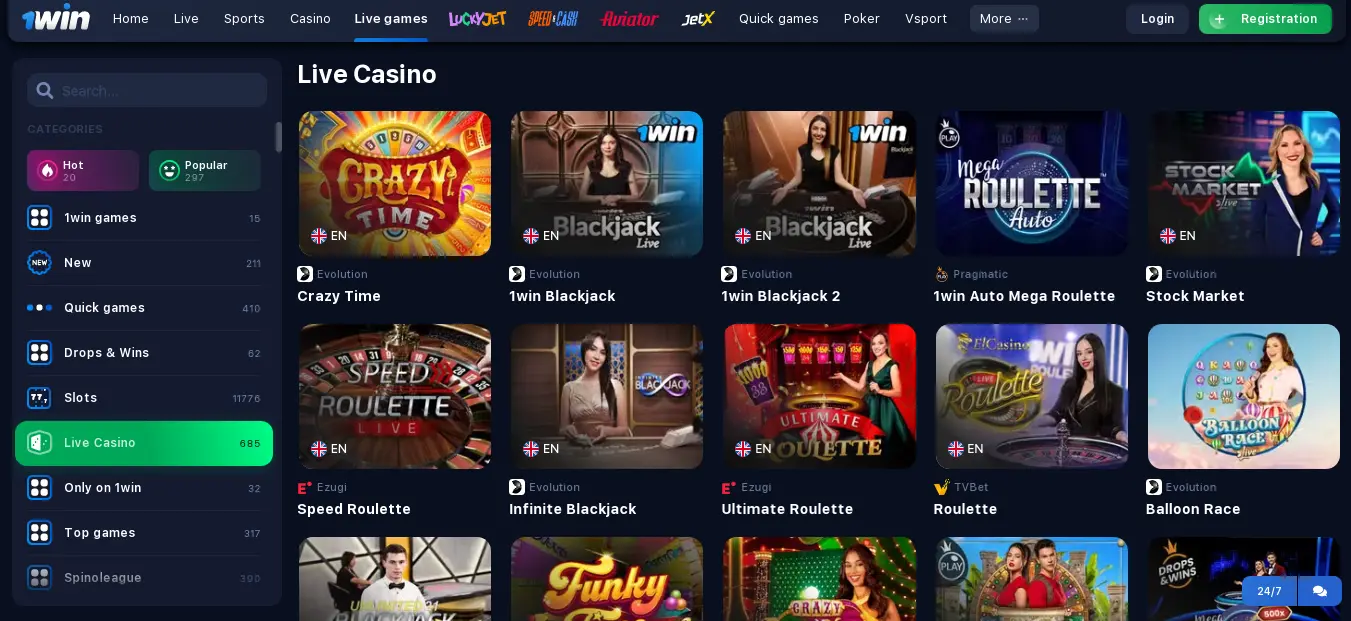
Task: Click the sidebar search field
Action: (147, 90)
